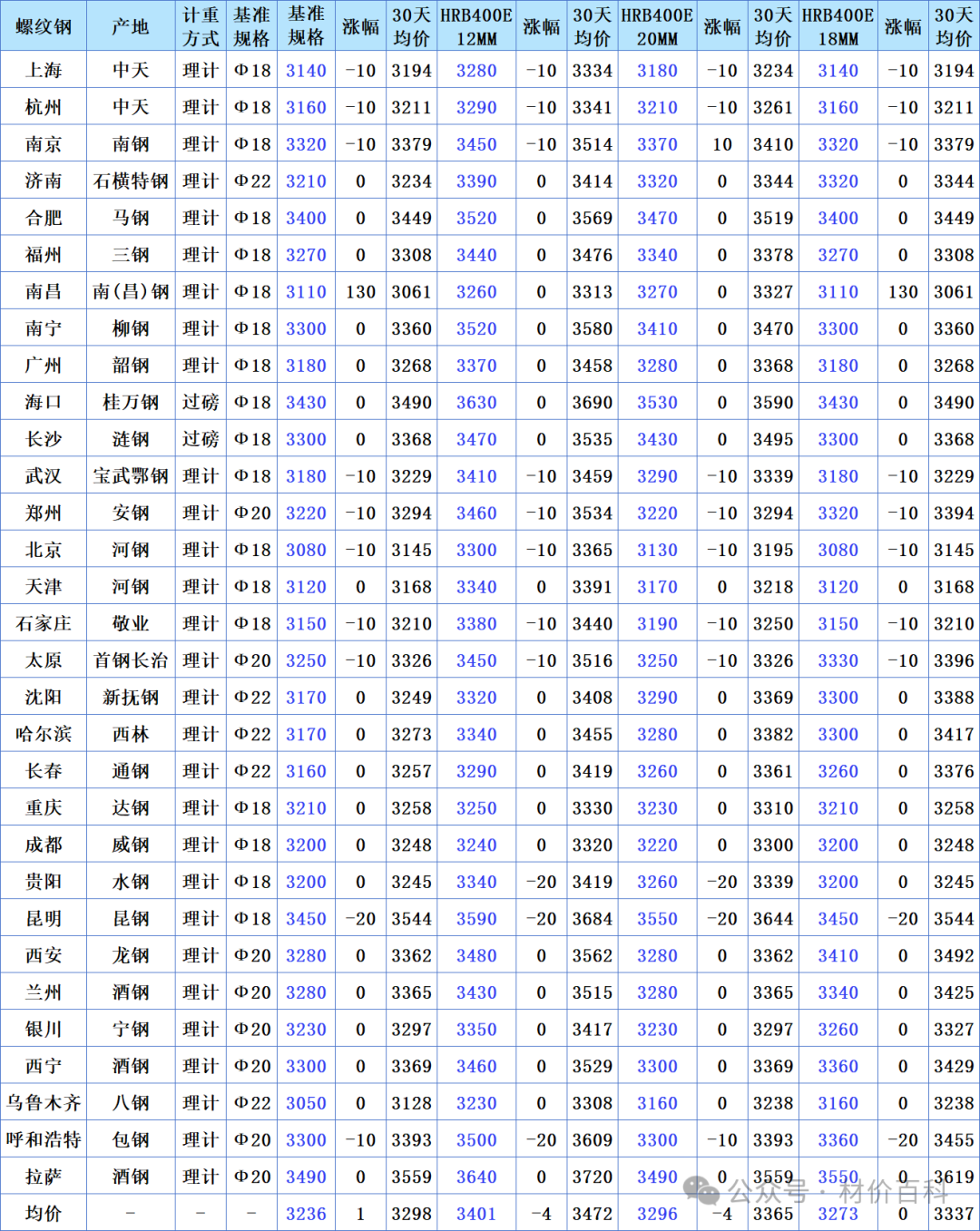Click the 八钢 producer cell
The width and height of the screenshot is (980, 1231).
pos(131,1103)
